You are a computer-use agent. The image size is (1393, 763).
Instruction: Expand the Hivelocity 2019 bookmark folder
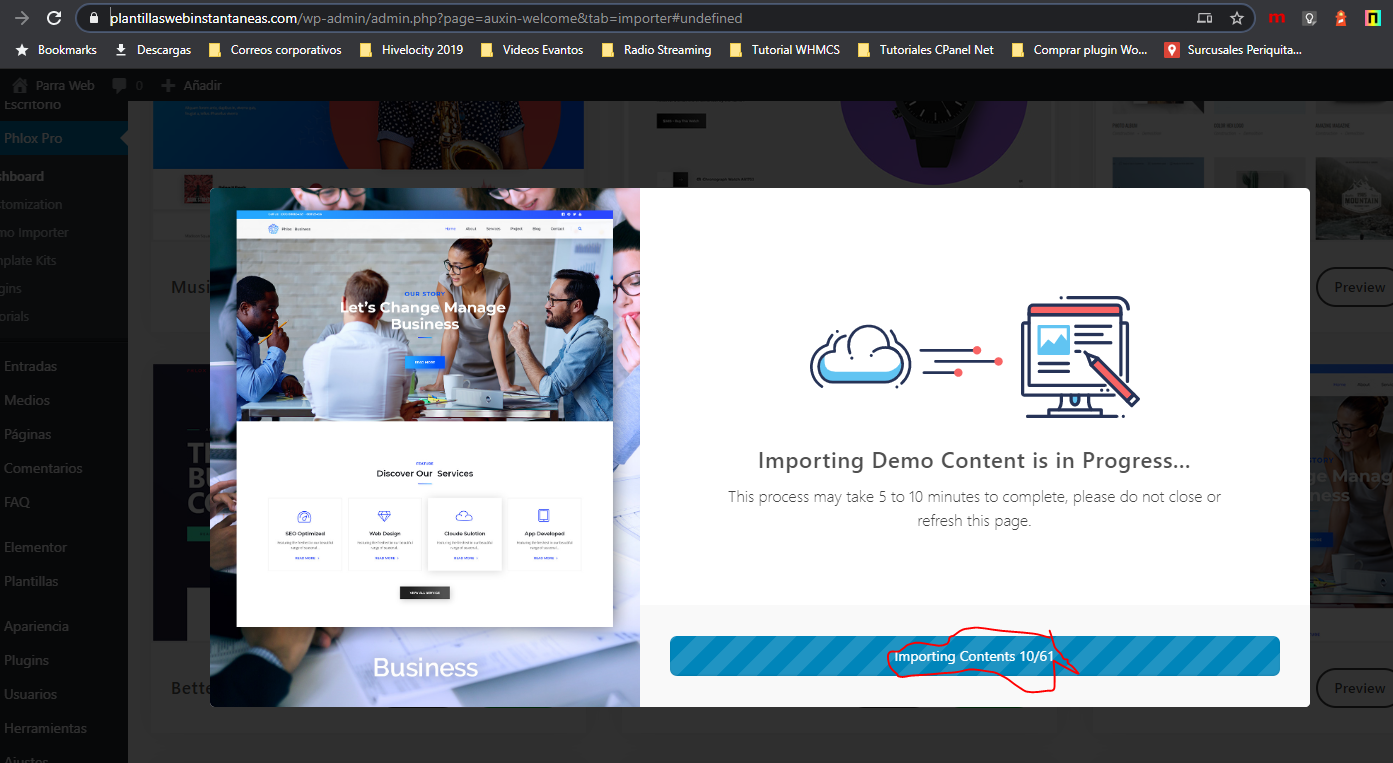pyautogui.click(x=411, y=50)
